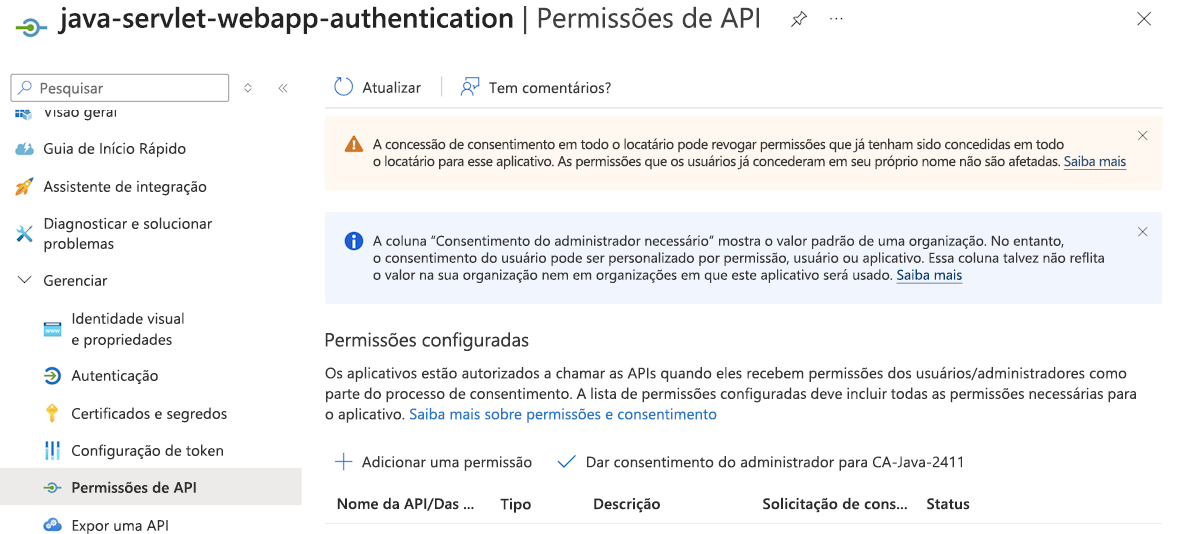The image size is (1178, 534).
Task: Click the Atualizar refresh icon
Action: [x=343, y=87]
